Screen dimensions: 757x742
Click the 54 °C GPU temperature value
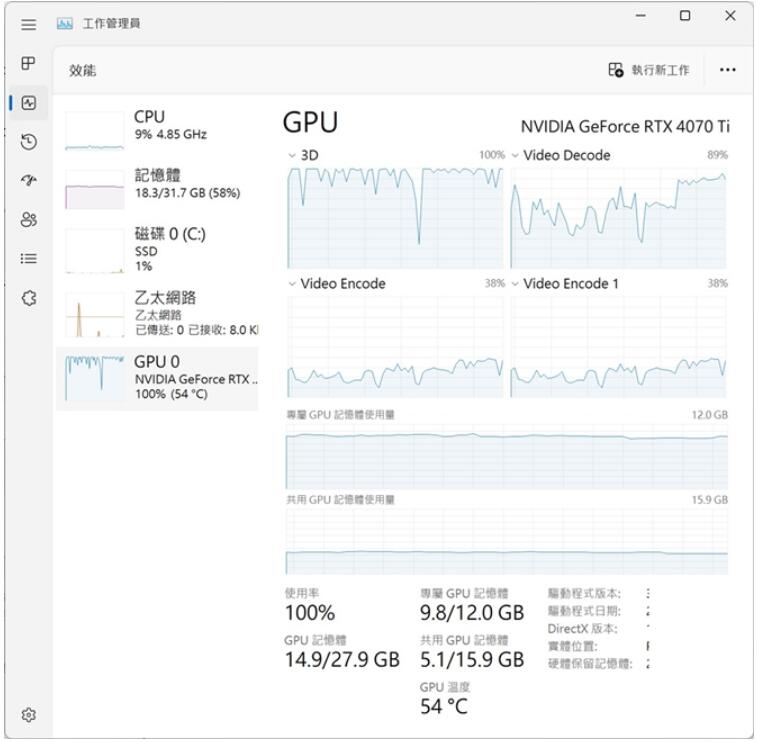tap(444, 707)
